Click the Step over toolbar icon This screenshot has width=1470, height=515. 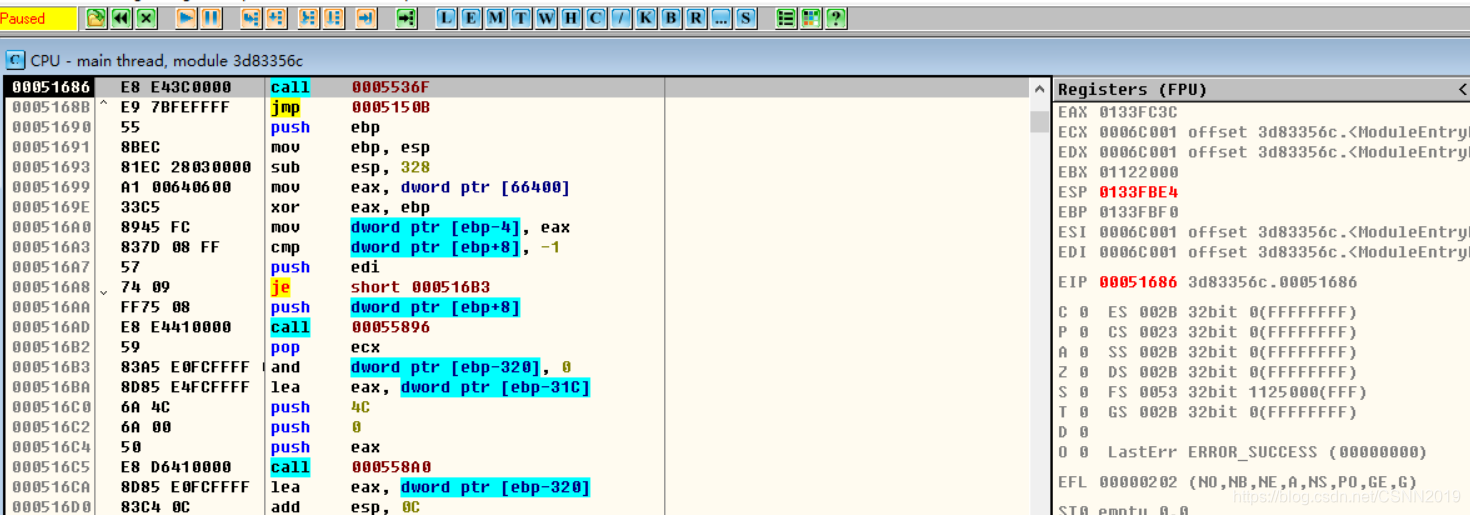pos(276,18)
